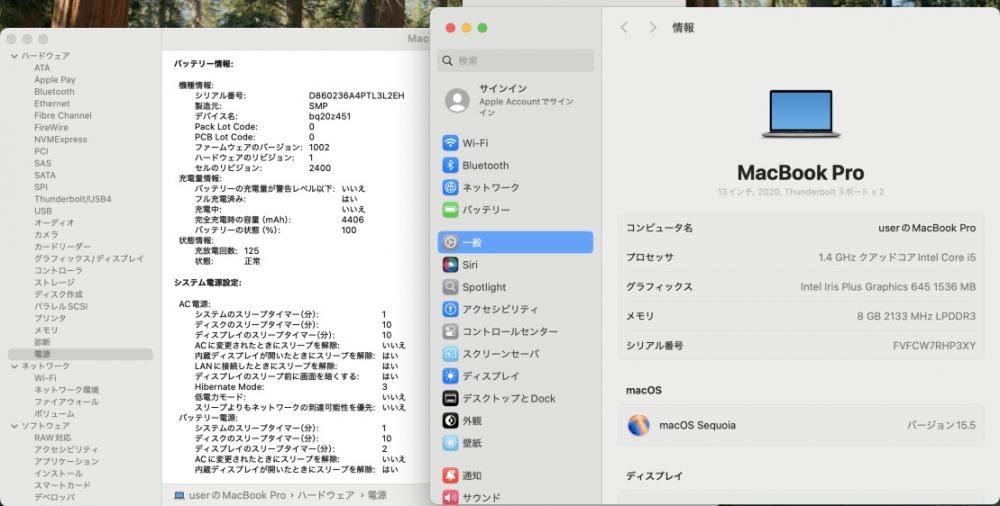Image resolution: width=1000 pixels, height=506 pixels.
Task: Click the laptop icon in path bar
Action: [x=179, y=495]
